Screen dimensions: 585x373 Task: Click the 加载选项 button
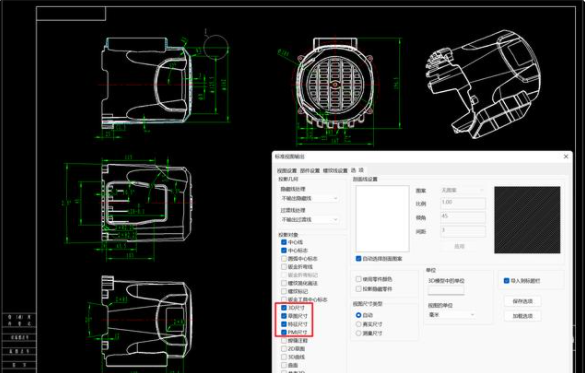(522, 316)
